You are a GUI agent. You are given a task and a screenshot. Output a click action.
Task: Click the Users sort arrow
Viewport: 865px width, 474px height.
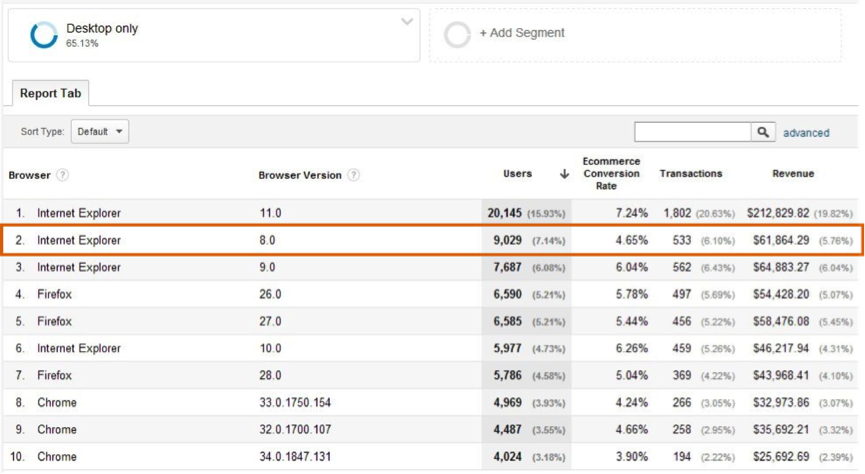tap(564, 174)
